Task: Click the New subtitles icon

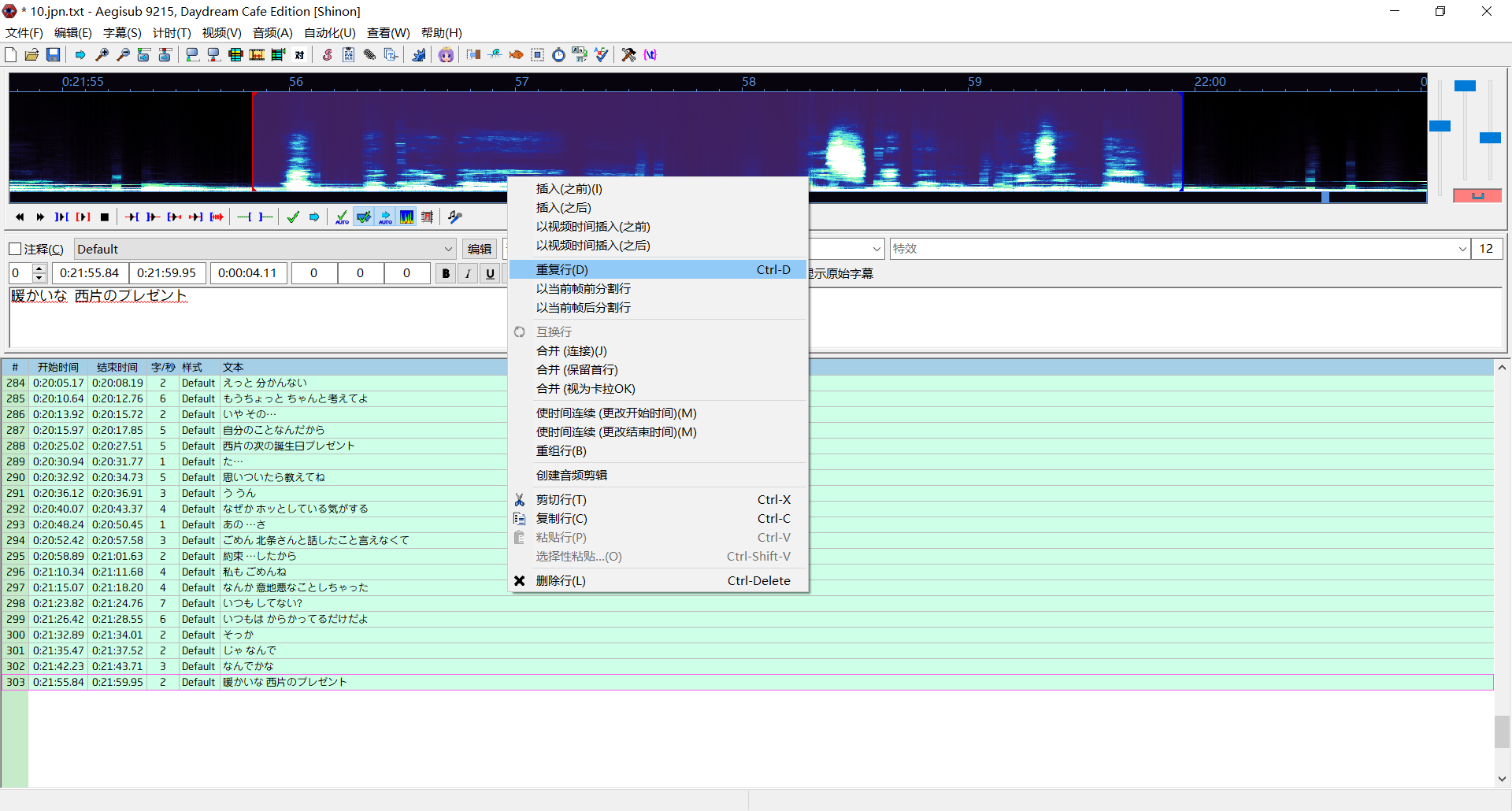Action: tap(11, 54)
